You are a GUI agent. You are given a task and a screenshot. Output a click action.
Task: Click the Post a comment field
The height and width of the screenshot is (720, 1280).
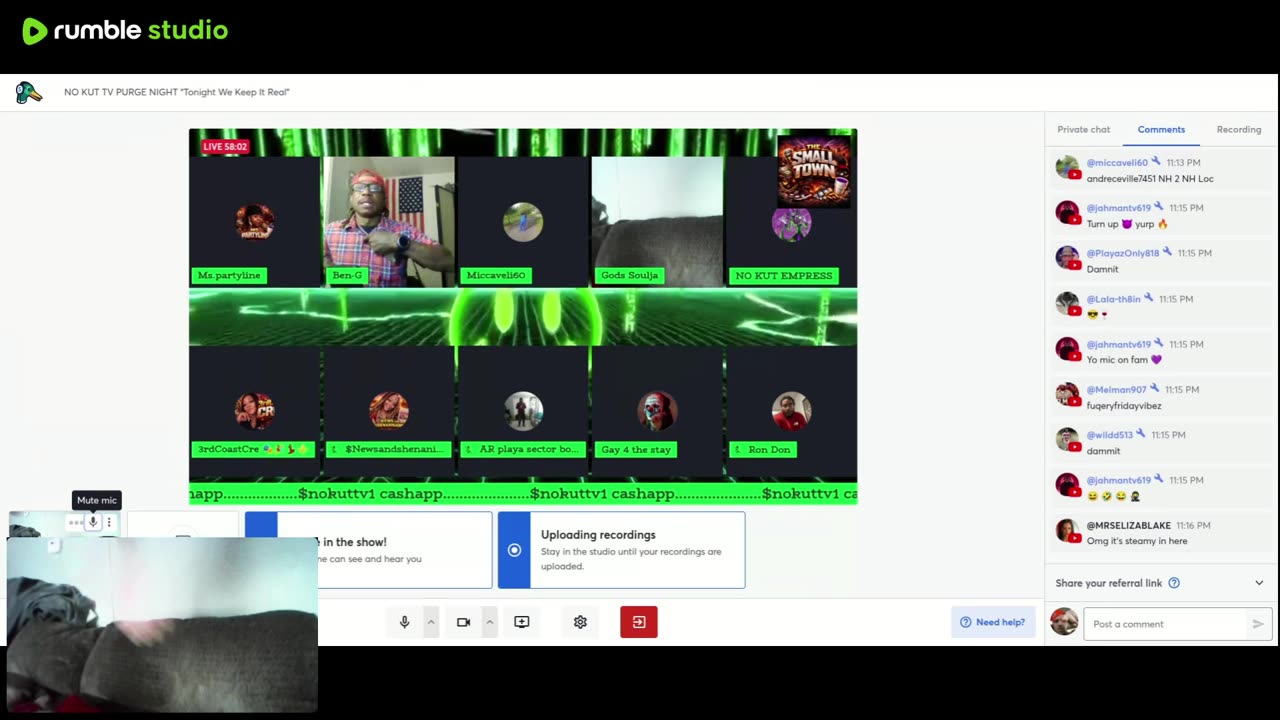click(x=1167, y=624)
